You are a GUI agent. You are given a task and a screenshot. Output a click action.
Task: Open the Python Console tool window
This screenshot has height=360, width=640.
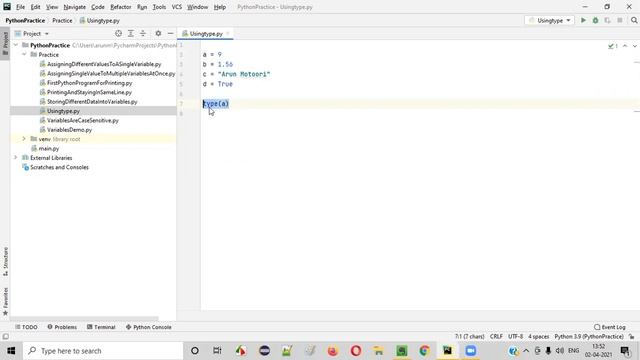tap(149, 327)
